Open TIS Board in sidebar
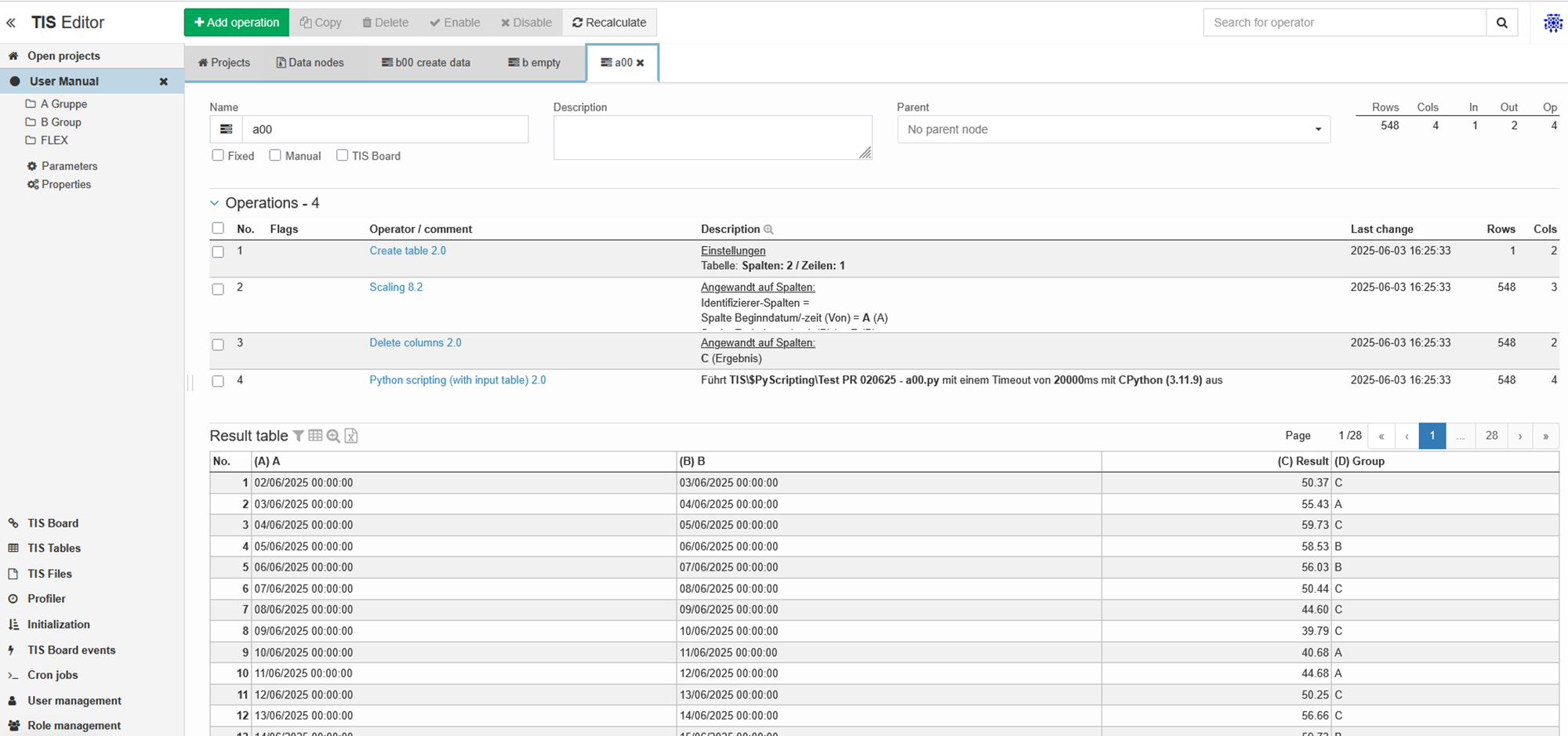This screenshot has width=1568, height=736. coord(53,523)
